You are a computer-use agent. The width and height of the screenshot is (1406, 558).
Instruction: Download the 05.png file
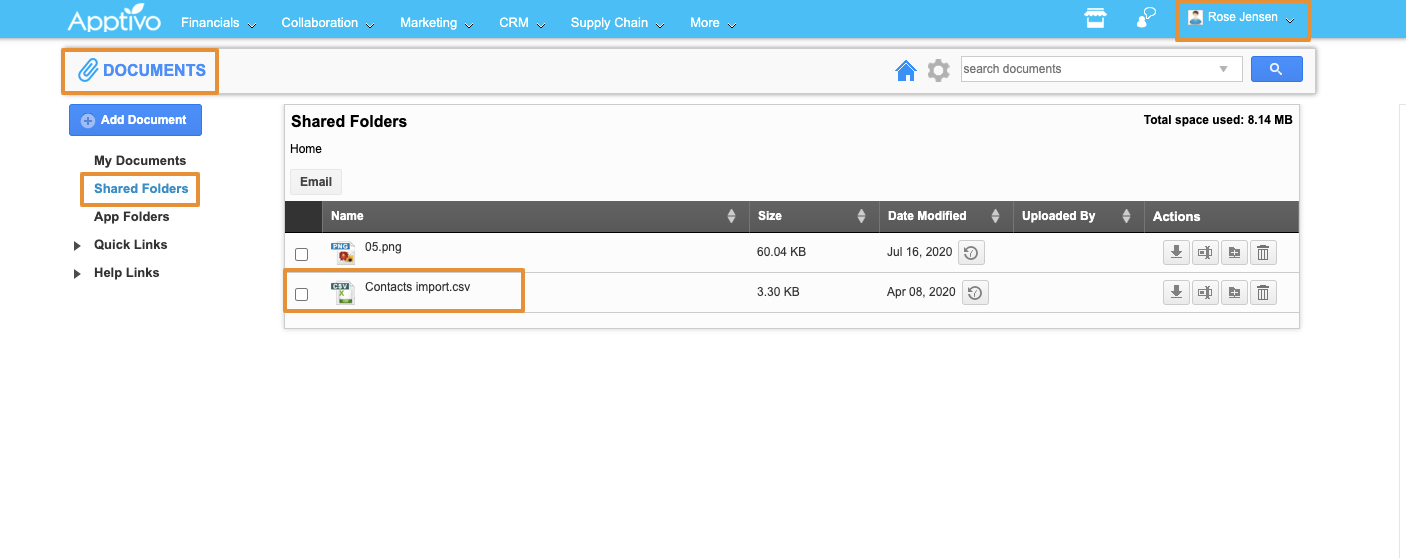(x=1176, y=253)
